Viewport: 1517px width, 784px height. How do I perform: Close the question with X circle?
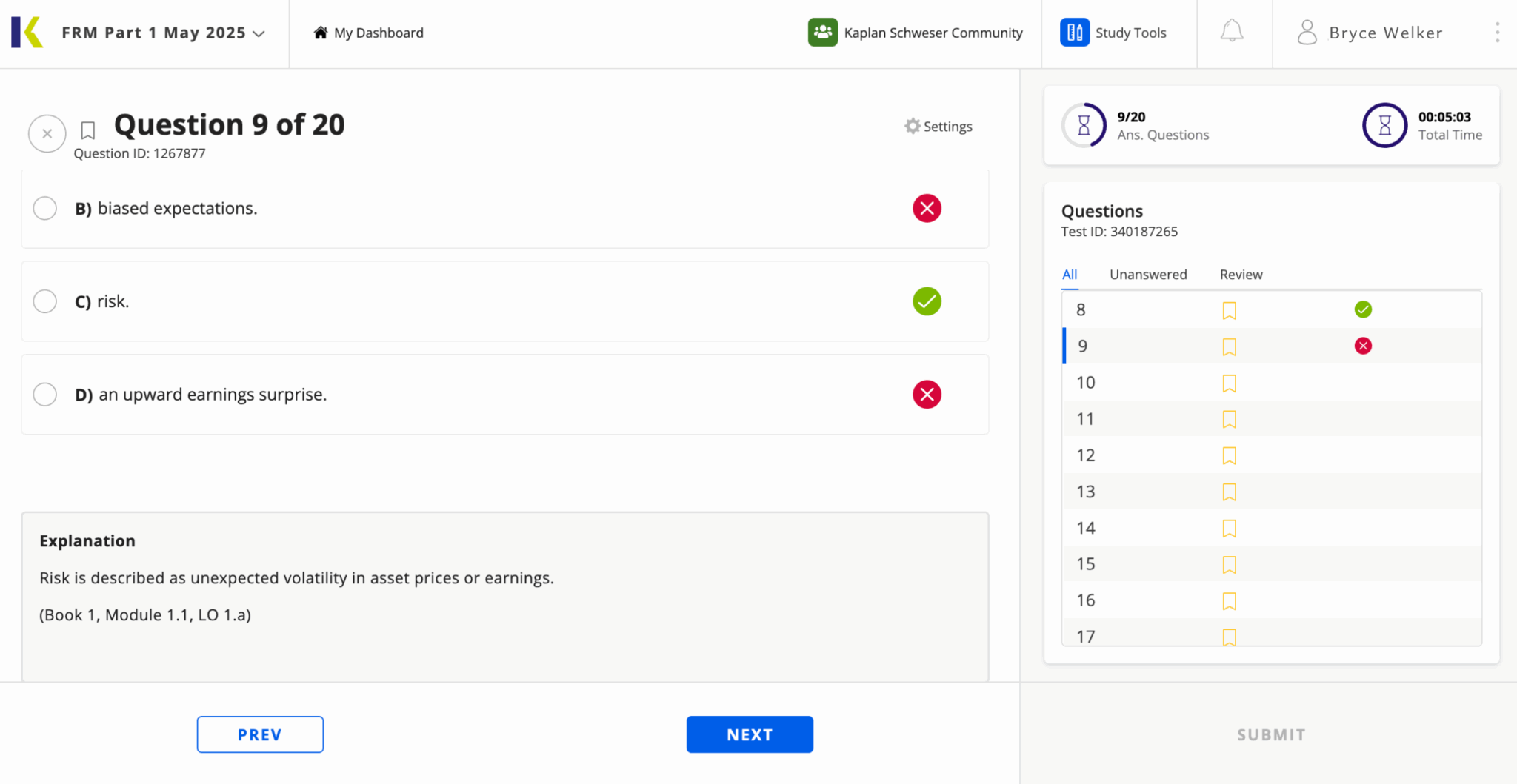(x=47, y=134)
